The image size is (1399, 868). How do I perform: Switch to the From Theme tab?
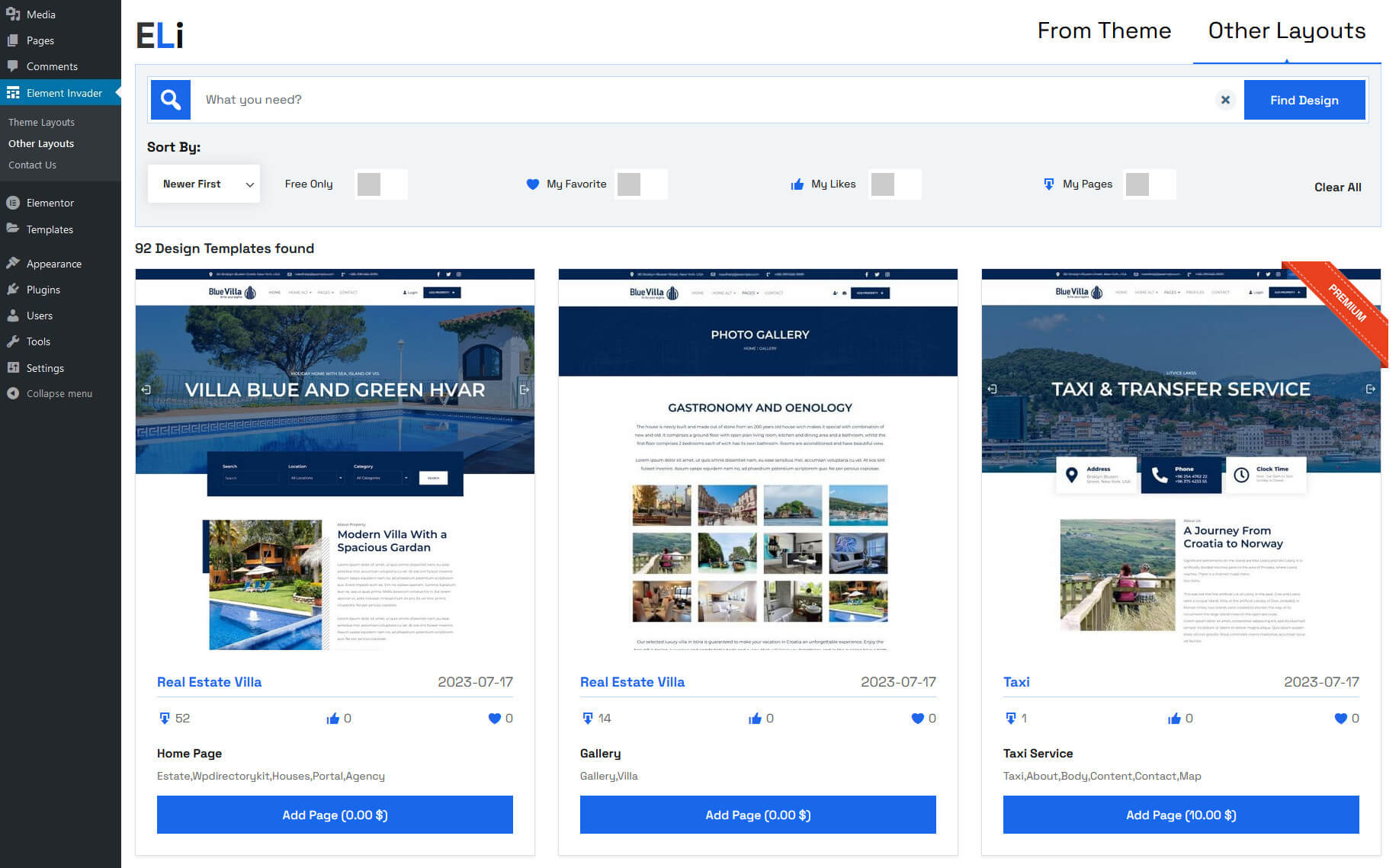click(1104, 30)
